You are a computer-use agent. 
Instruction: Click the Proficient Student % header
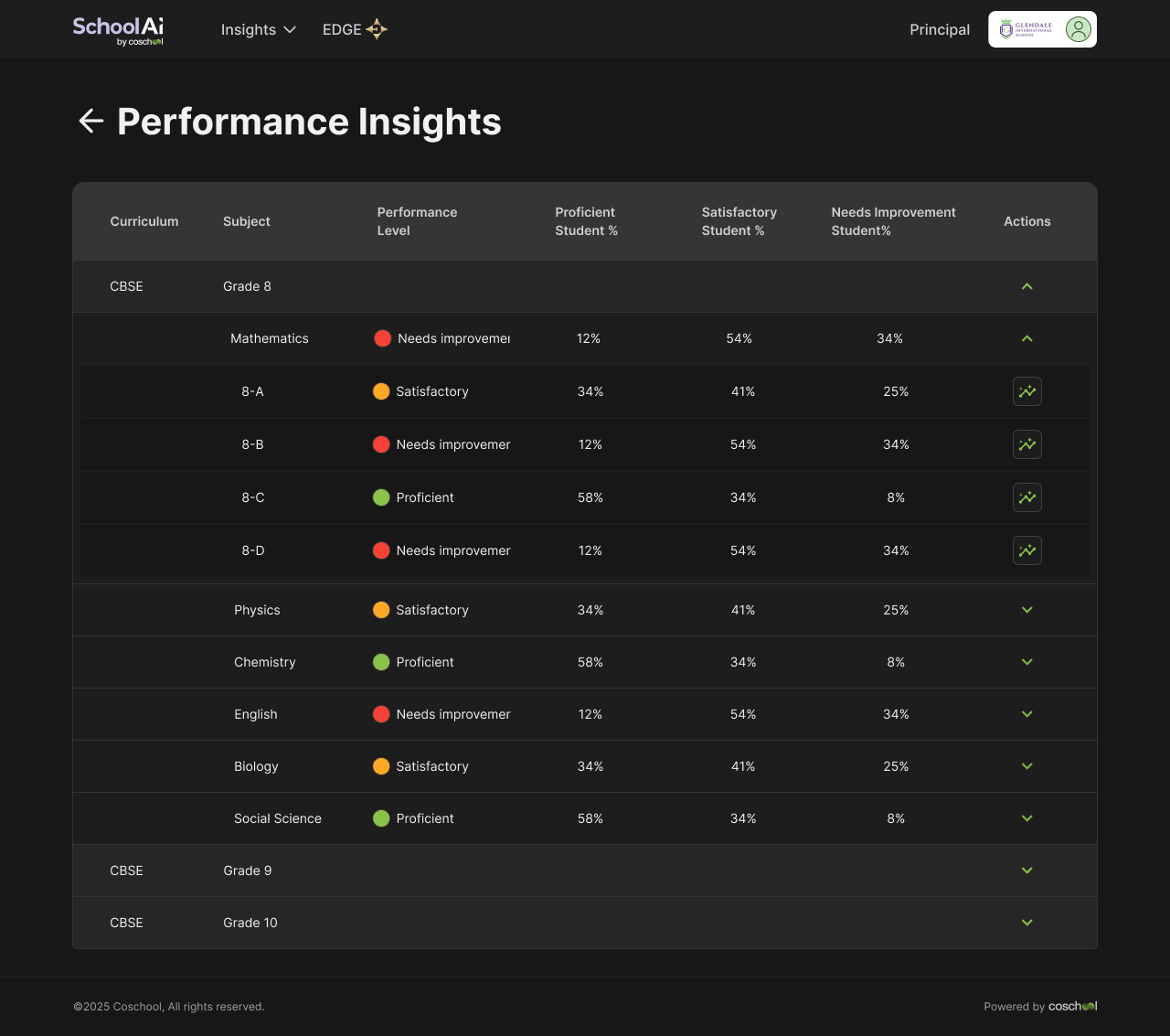(587, 221)
